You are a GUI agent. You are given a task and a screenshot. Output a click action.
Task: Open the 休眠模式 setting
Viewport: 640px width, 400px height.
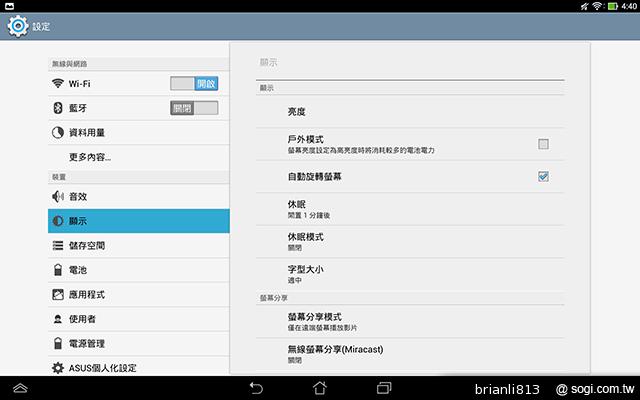410,242
